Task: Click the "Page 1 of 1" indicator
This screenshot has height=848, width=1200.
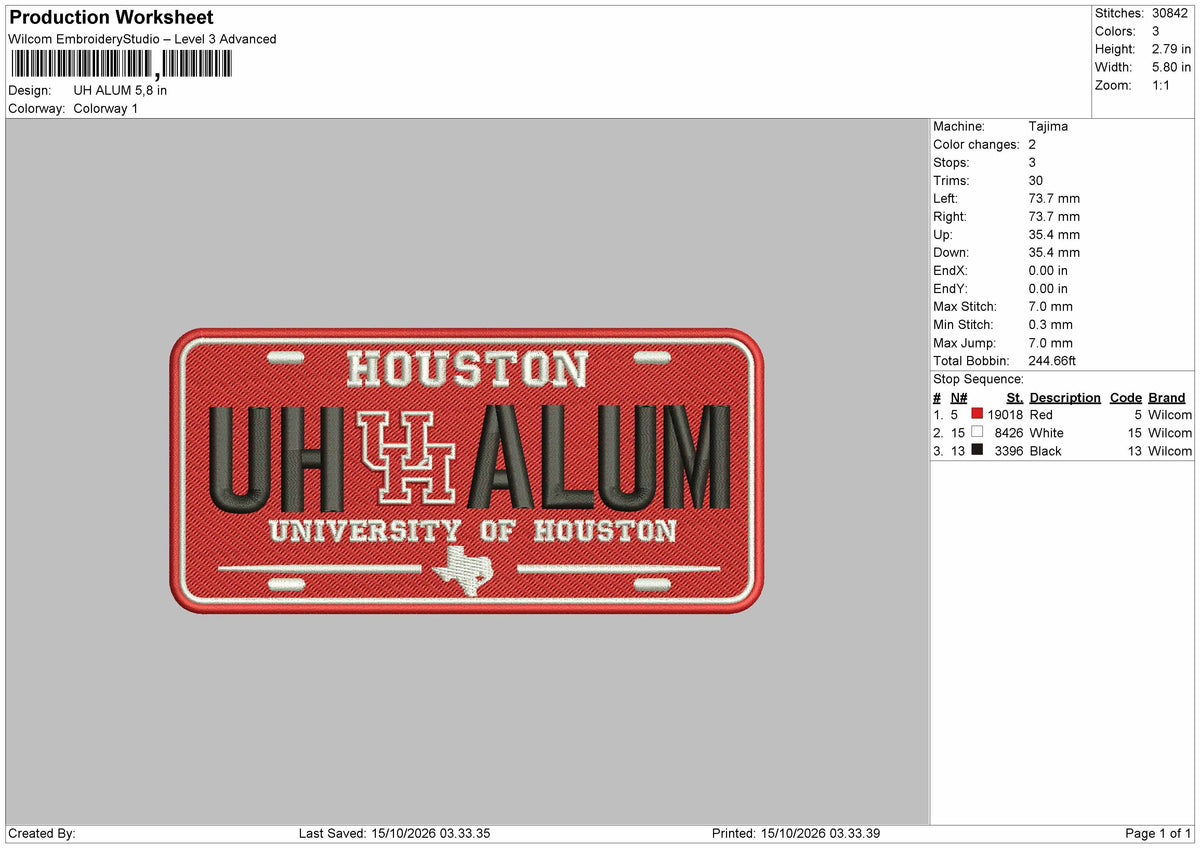Action: point(1158,833)
